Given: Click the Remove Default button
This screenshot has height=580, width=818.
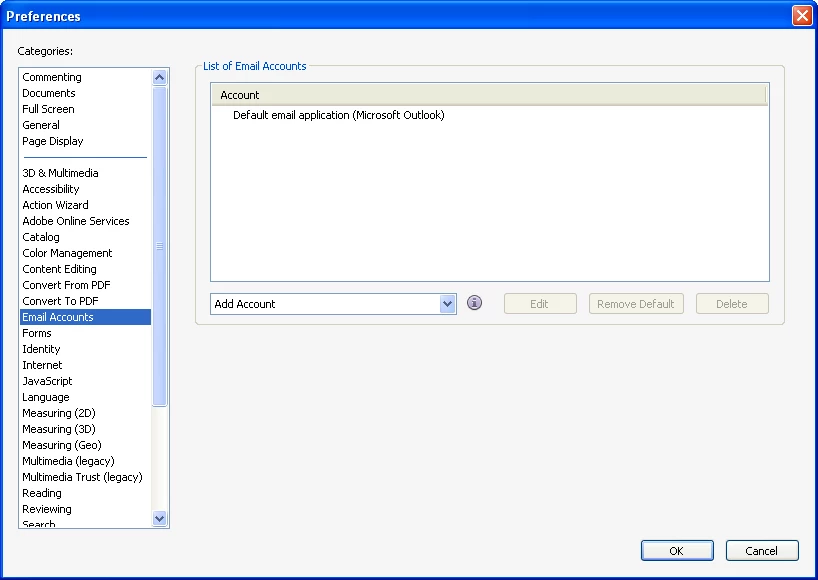Looking at the screenshot, I should 636,304.
